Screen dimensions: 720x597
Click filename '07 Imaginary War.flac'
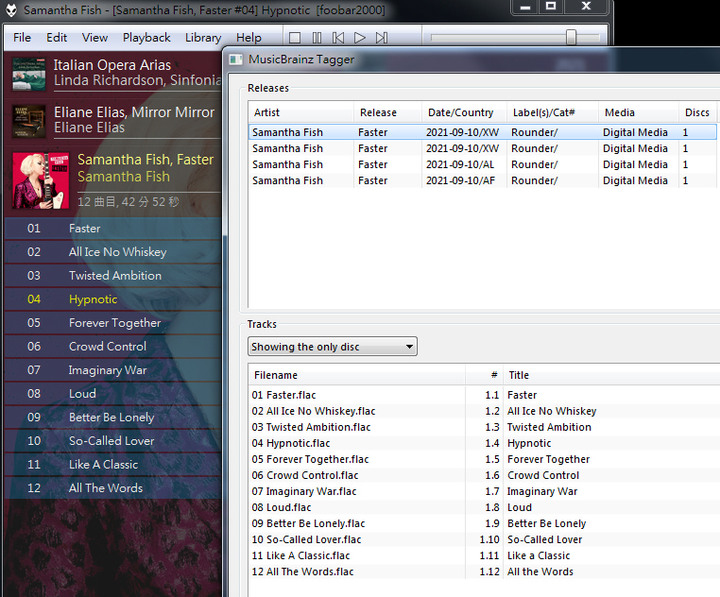[x=304, y=491]
